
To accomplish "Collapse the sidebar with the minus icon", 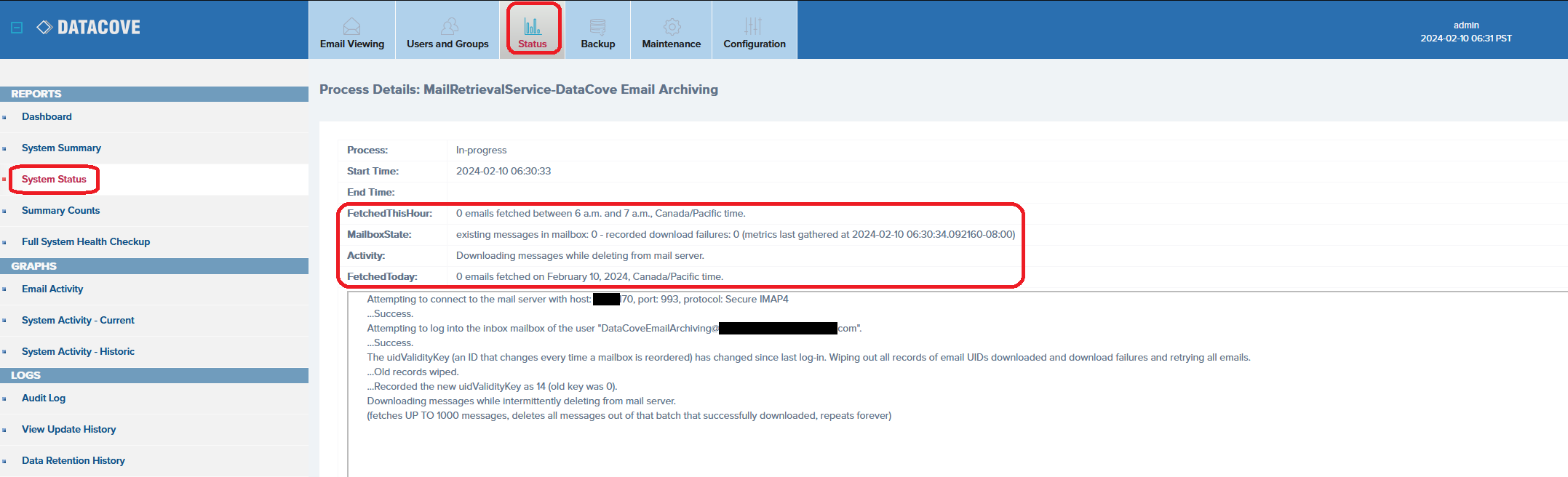I will [x=17, y=28].
